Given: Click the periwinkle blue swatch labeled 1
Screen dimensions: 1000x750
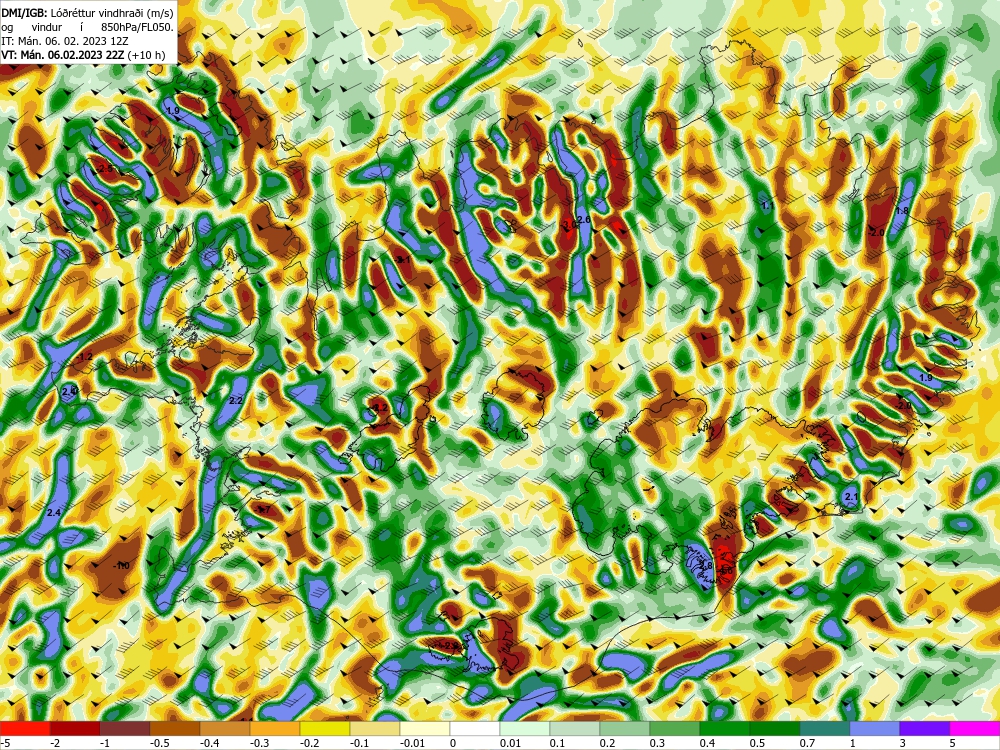Looking at the screenshot, I should pos(875,728).
